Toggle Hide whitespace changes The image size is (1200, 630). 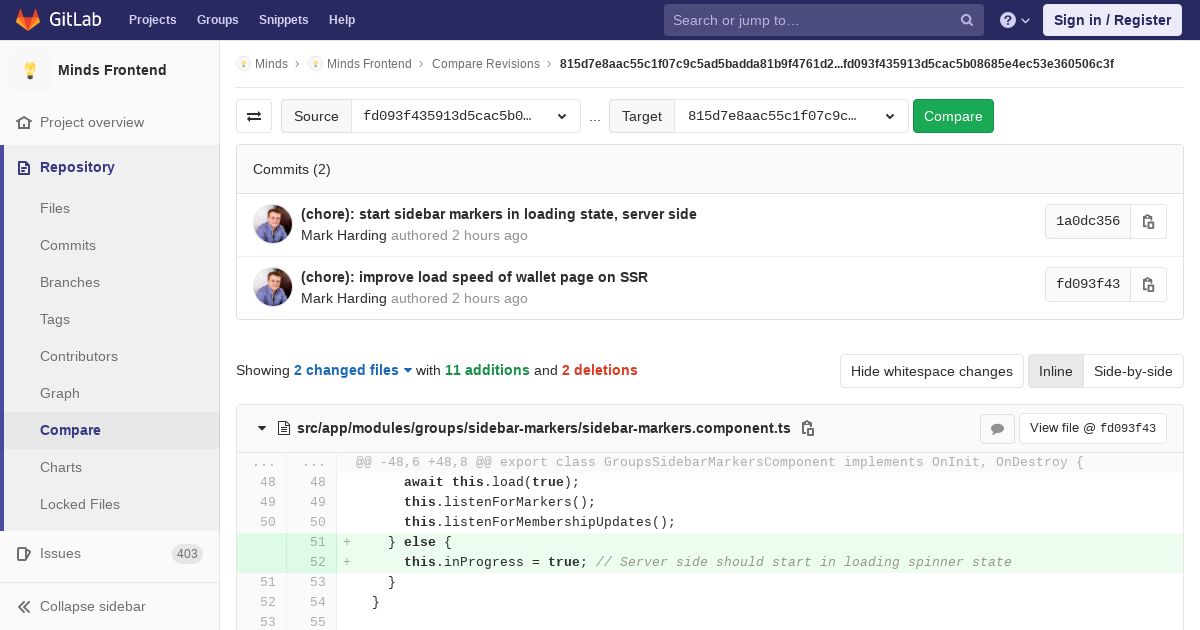[x=931, y=371]
